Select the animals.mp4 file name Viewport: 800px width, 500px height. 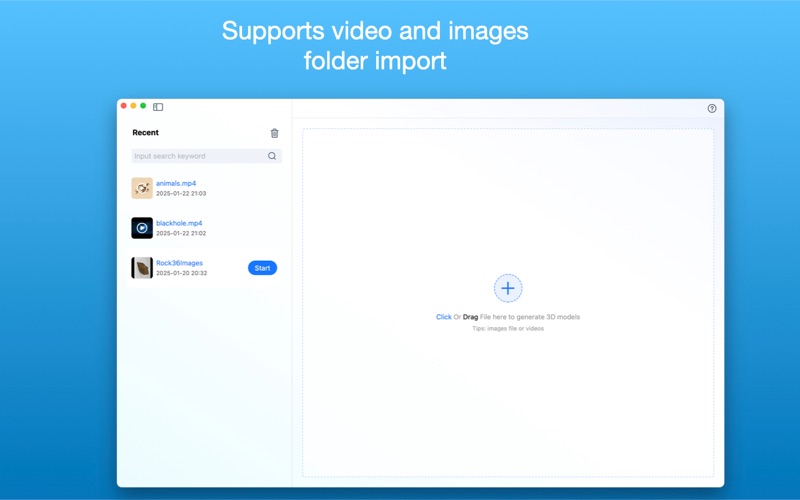tap(176, 183)
